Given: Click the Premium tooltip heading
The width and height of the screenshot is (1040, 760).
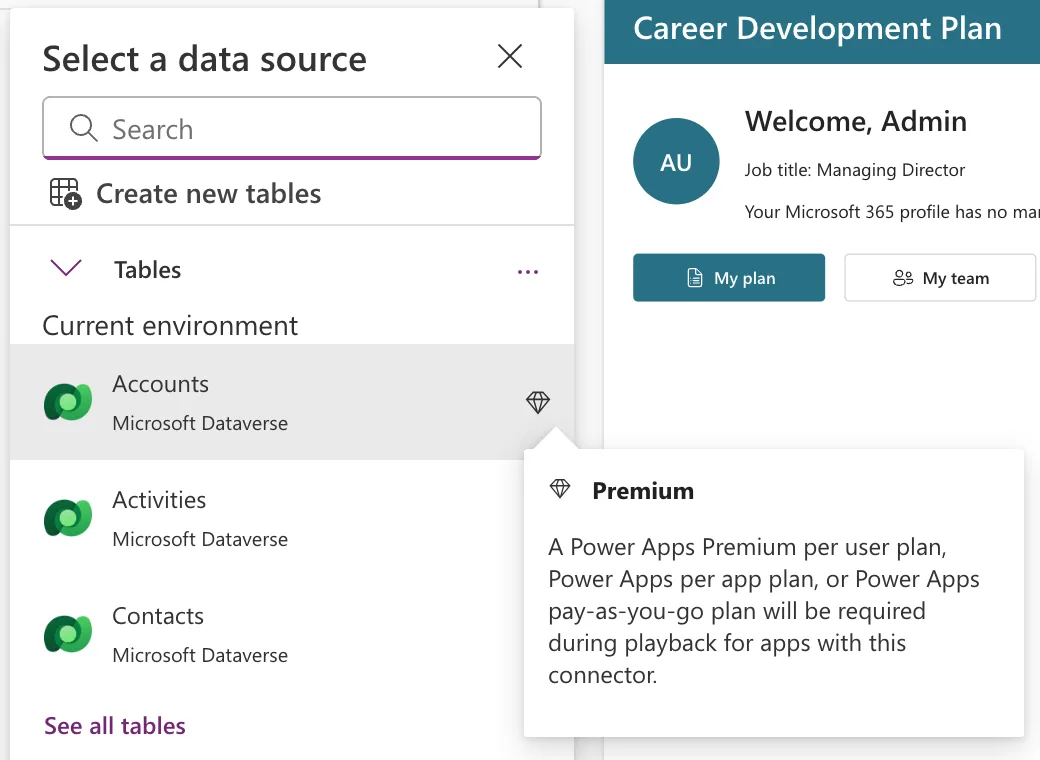Looking at the screenshot, I should click(643, 491).
